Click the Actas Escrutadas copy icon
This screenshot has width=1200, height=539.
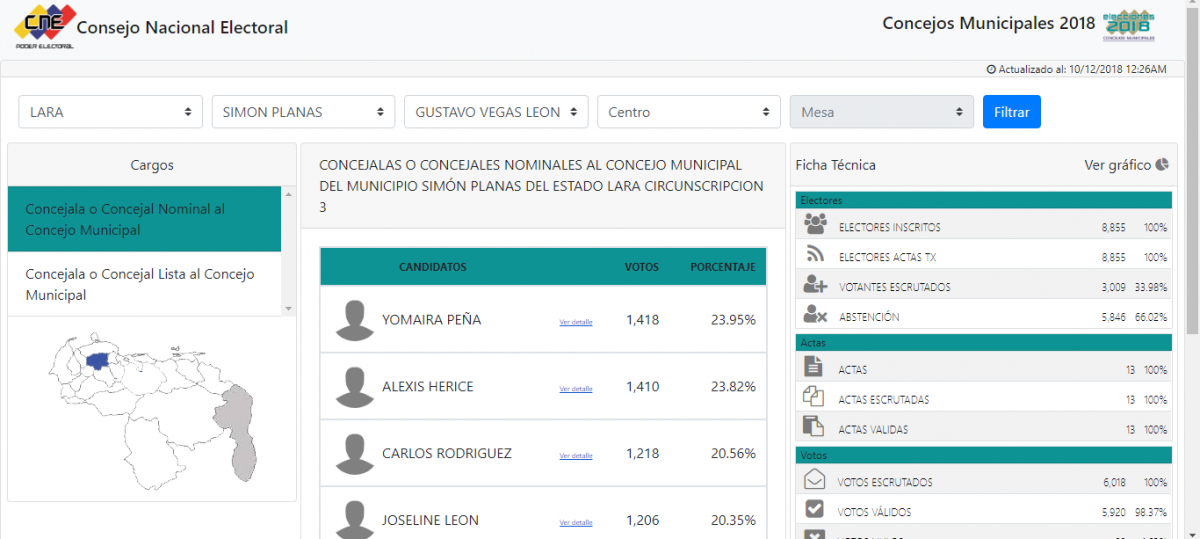click(813, 397)
